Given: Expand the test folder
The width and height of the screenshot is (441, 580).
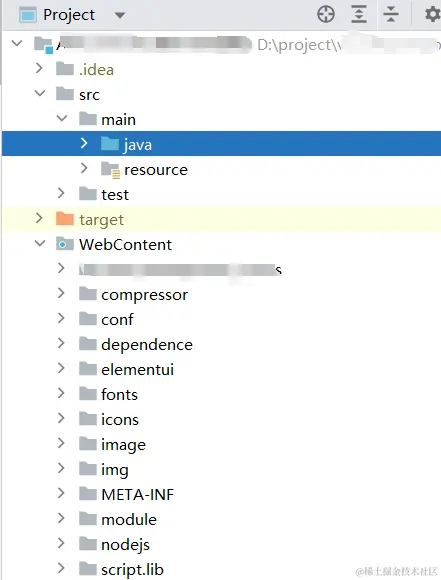Looking at the screenshot, I should (61, 193).
